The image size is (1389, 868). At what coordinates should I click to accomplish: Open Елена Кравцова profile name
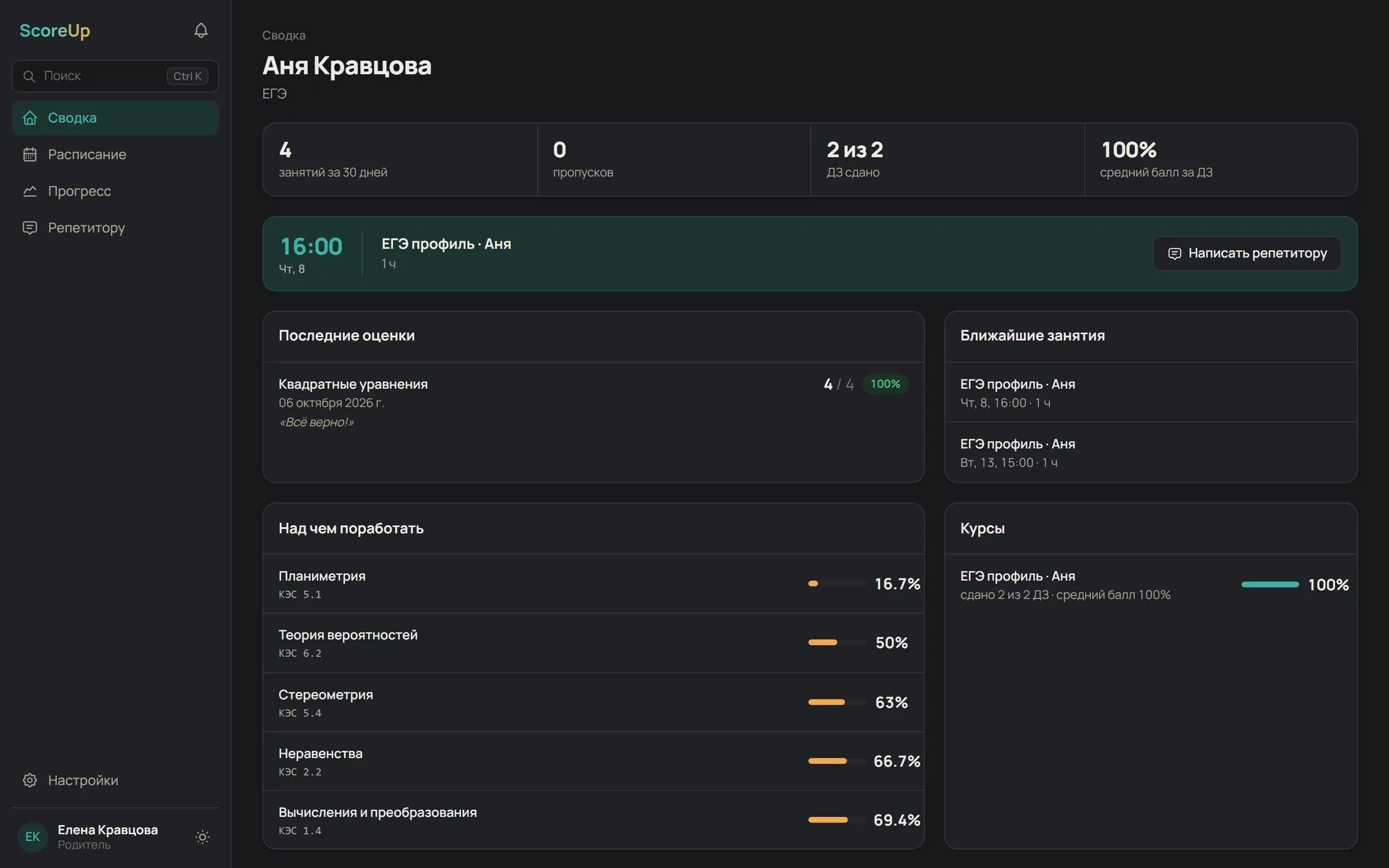click(x=108, y=829)
